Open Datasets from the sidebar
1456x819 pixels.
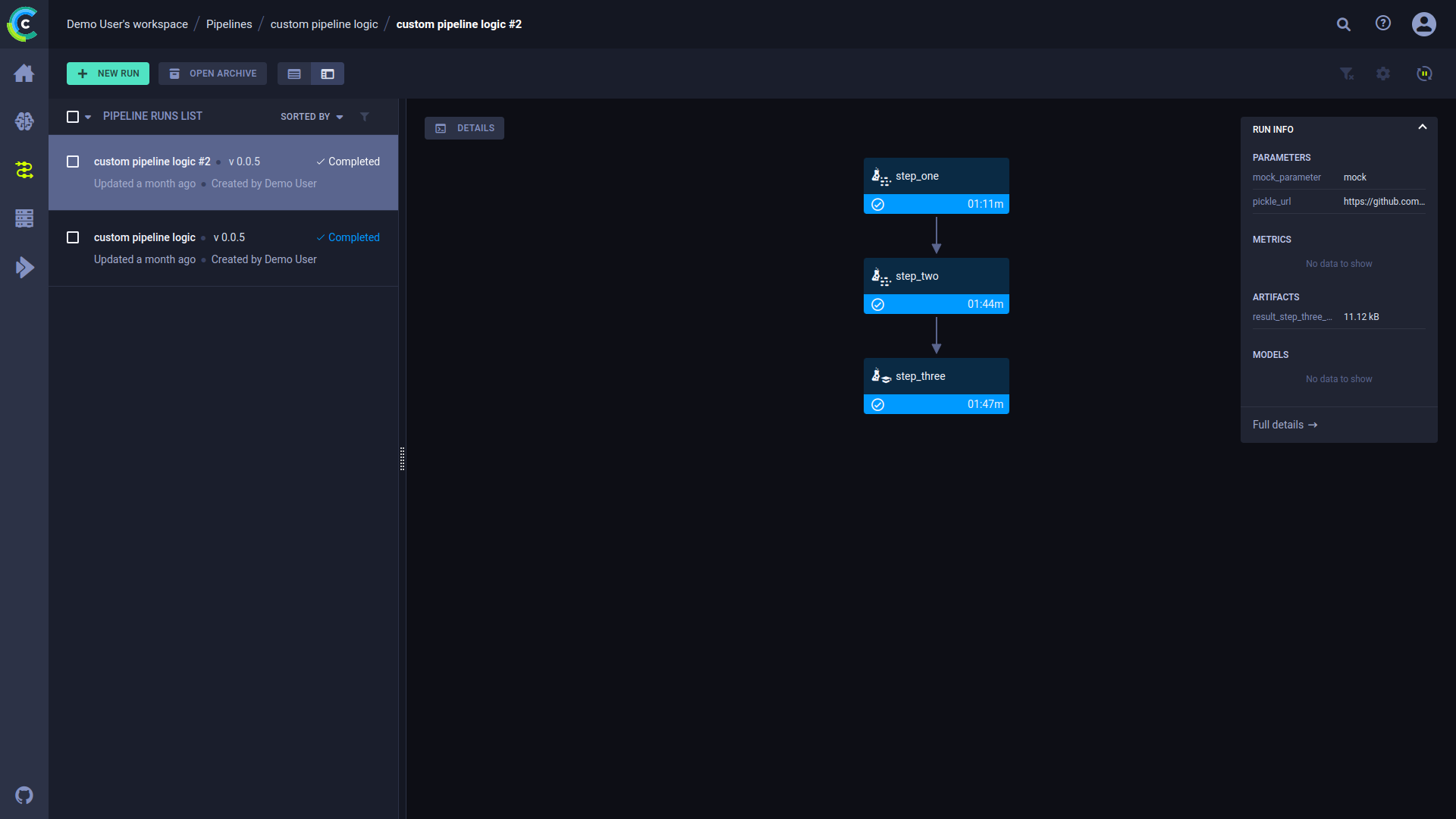tap(24, 218)
